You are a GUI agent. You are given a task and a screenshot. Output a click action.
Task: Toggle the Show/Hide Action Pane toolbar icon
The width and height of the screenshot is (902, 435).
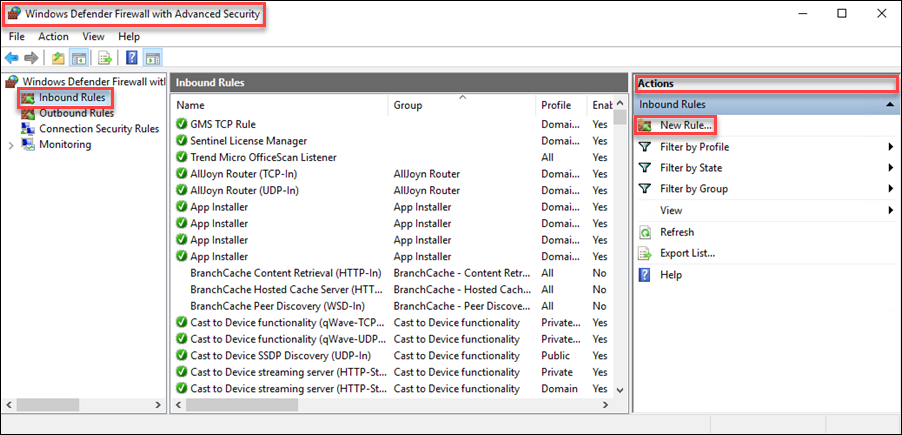(152, 58)
